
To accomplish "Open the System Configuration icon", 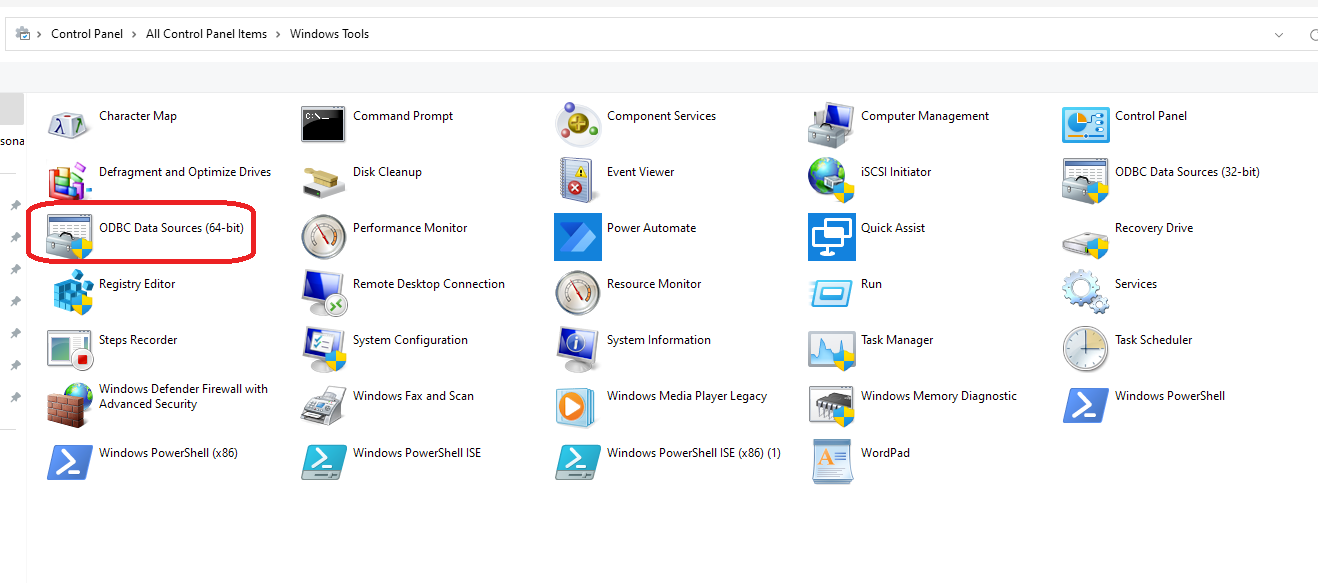I will [324, 349].
